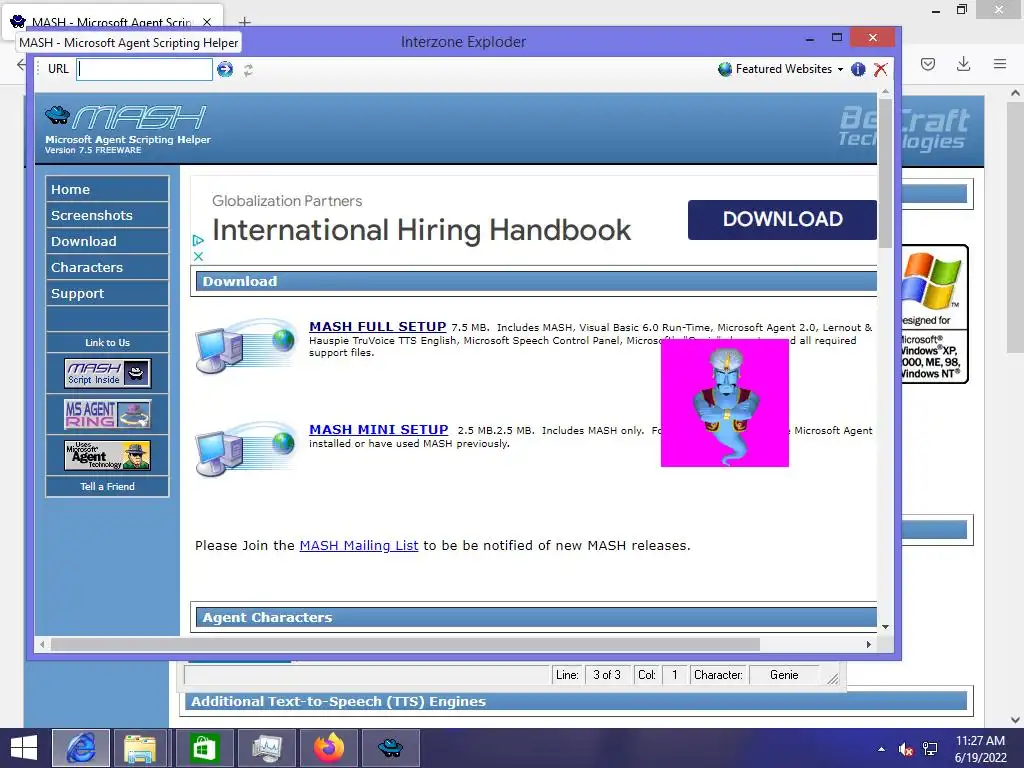
Task: Expand hidden system tray icons arrow
Action: click(882, 749)
